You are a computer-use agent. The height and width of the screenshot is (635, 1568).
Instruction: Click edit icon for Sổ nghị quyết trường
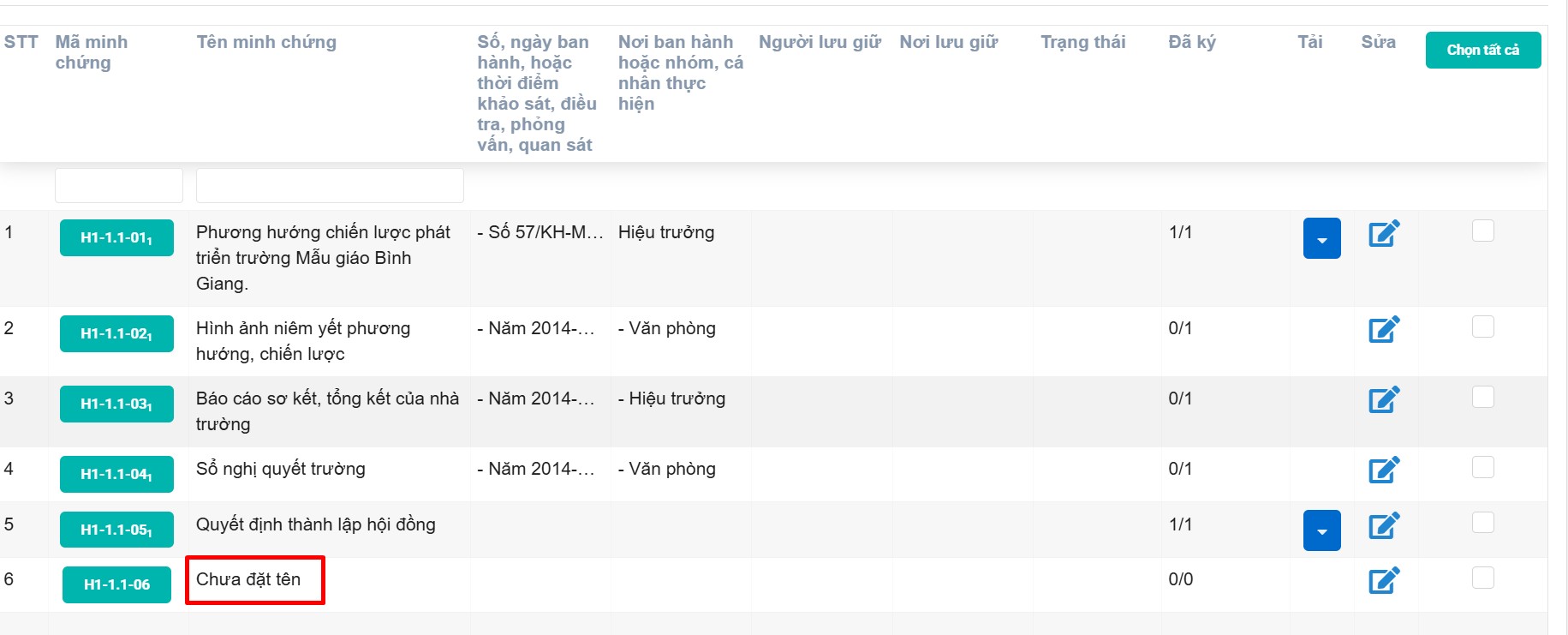pyautogui.click(x=1384, y=470)
